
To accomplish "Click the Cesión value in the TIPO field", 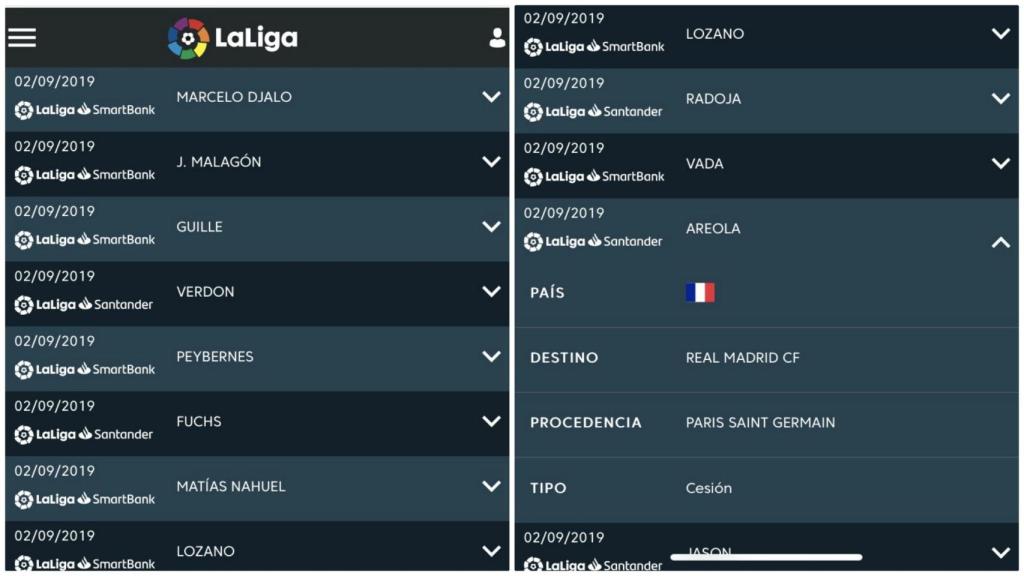I will 711,488.
